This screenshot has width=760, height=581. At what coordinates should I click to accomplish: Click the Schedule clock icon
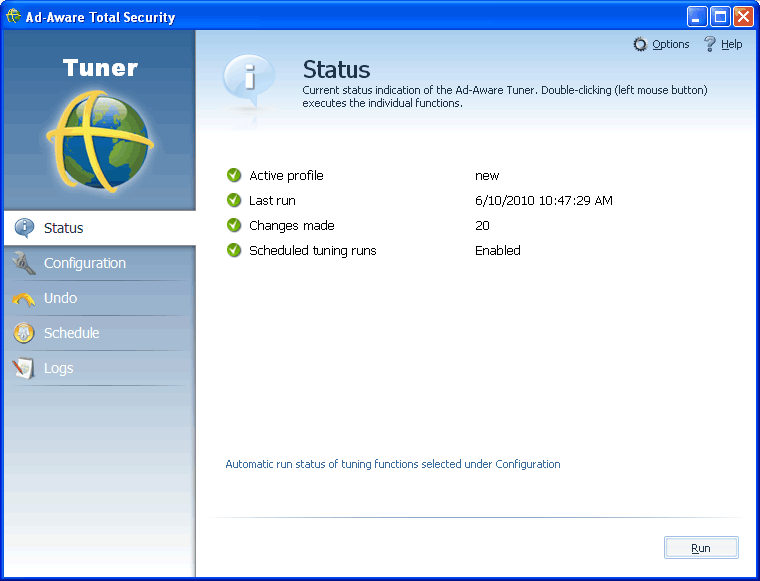[24, 333]
